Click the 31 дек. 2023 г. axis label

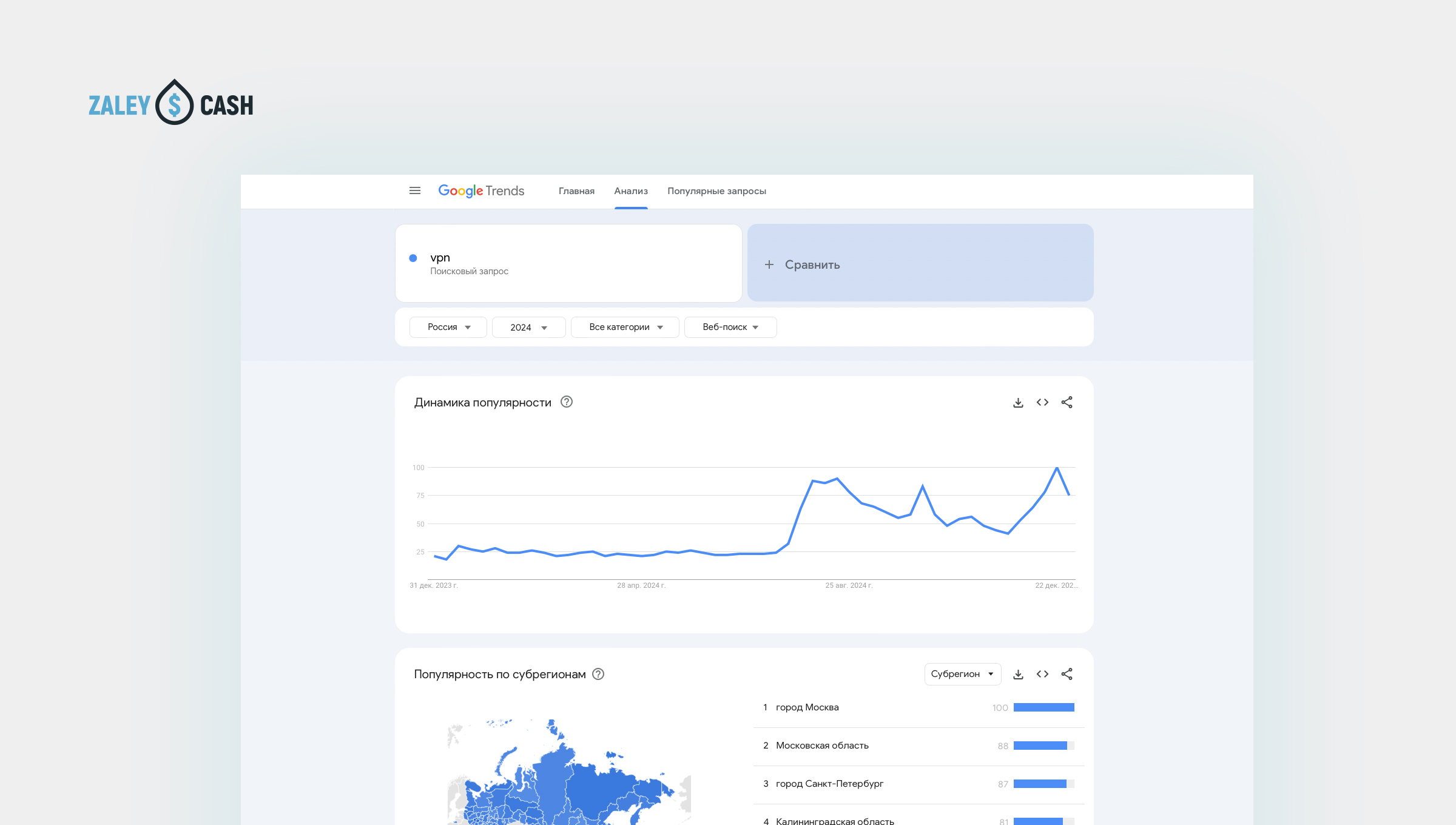click(434, 585)
